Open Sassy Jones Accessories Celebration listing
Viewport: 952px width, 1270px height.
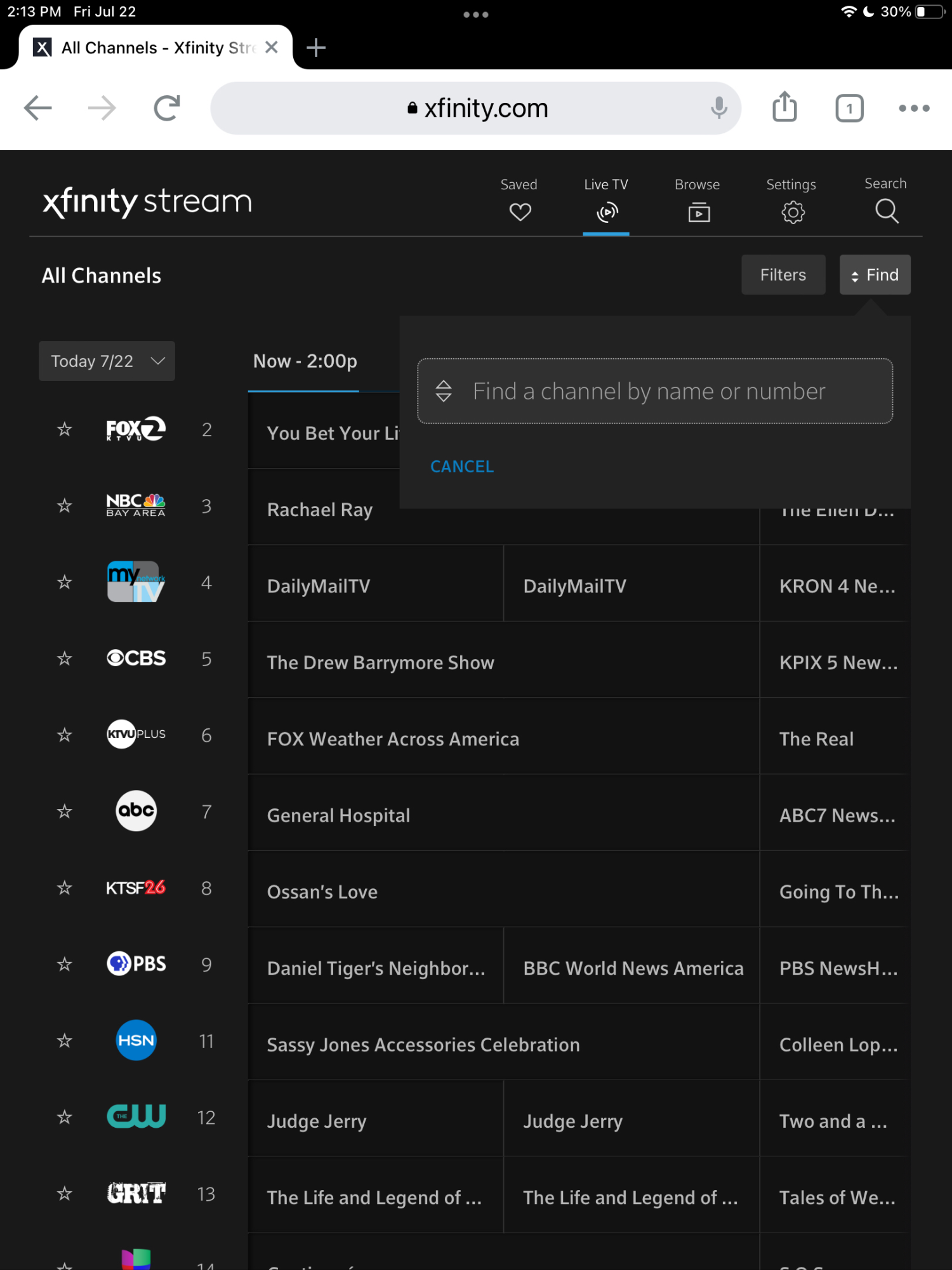coord(503,1043)
